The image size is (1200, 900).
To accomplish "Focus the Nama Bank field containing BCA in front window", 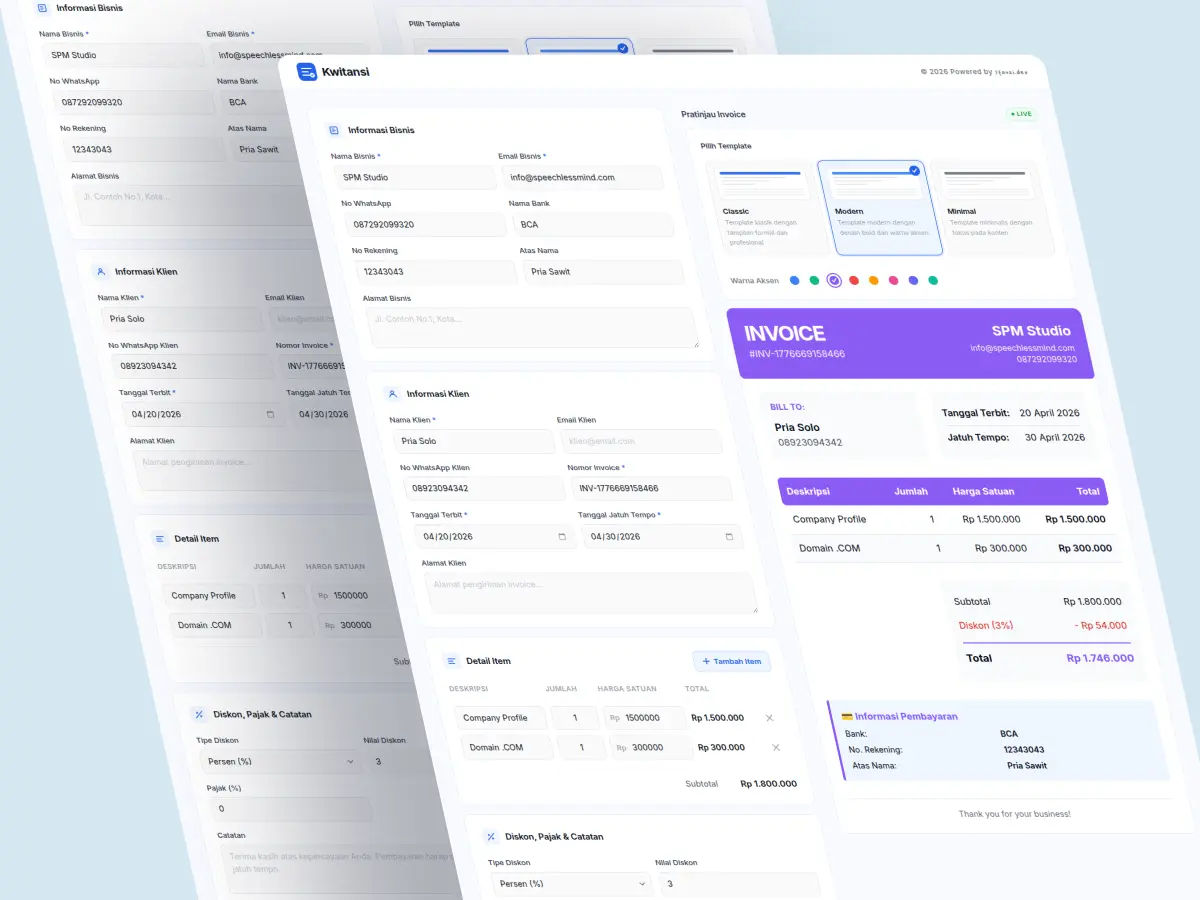I will [593, 224].
